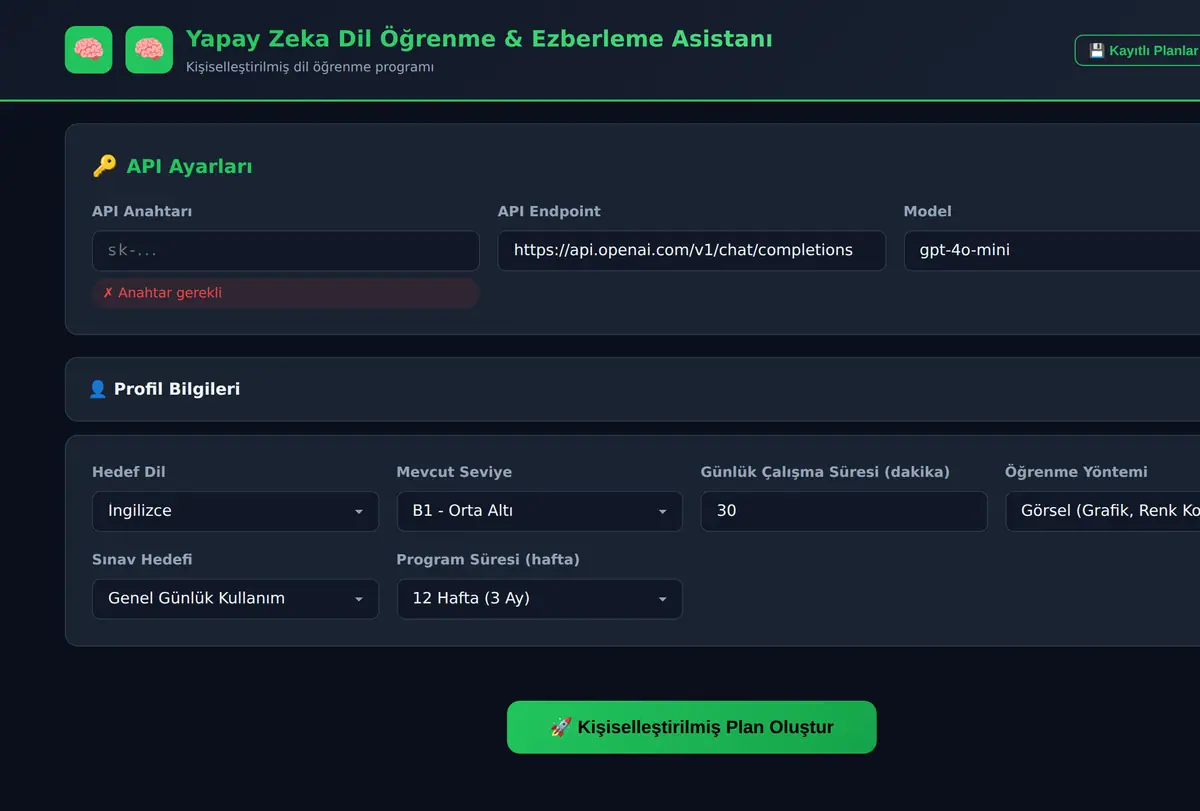Expand the Program Süresi dropdown
1200x811 pixels.
click(539, 599)
